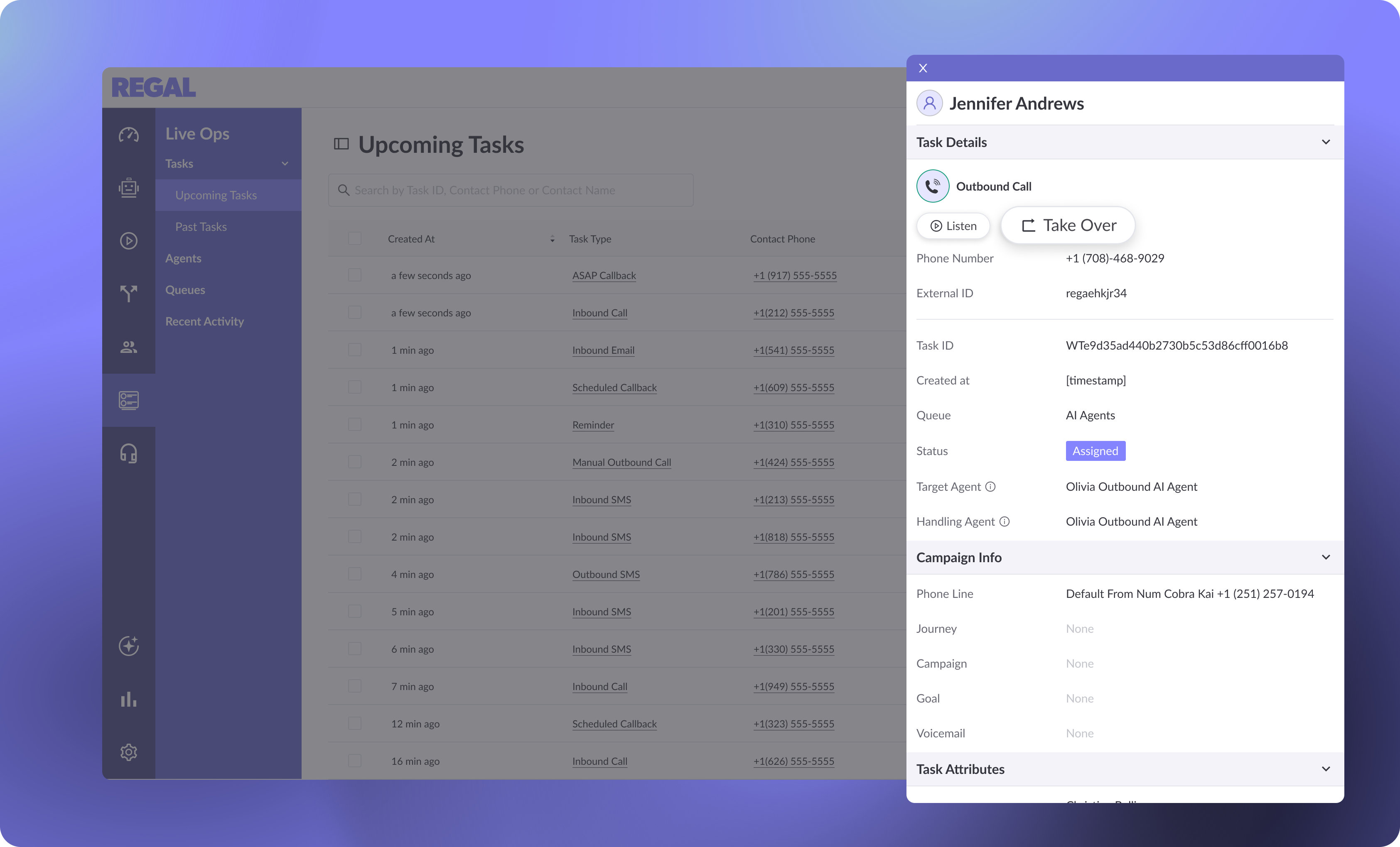The image size is (1400, 847).
Task: Check the ASAP Callback row checkbox
Action: tap(354, 275)
